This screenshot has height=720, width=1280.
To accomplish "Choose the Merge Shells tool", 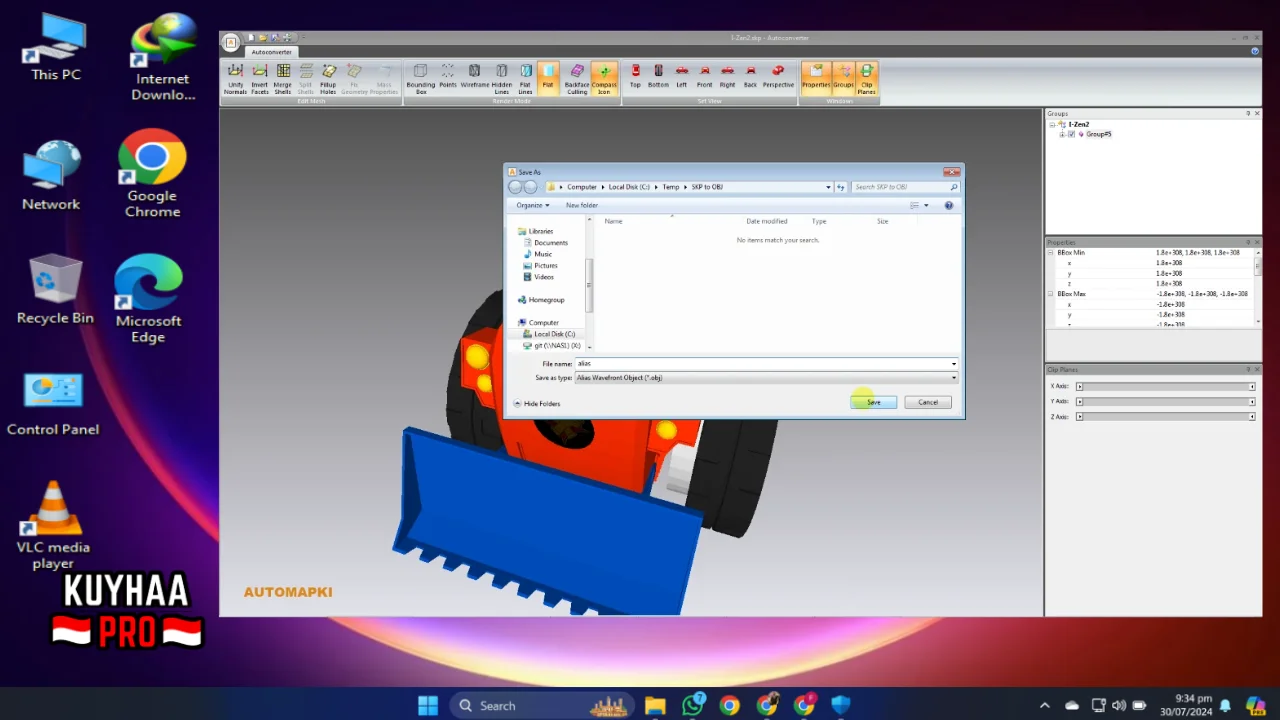I will coord(283,78).
